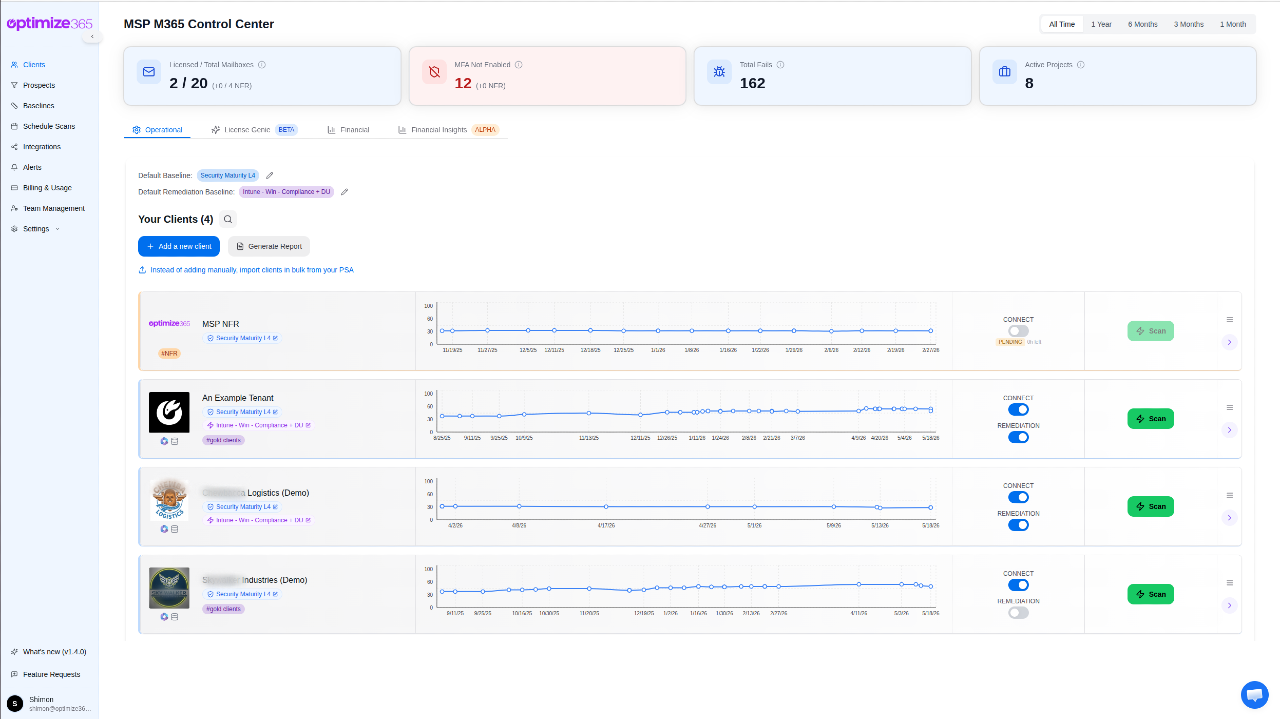
Task: Click the briefcase icon in Active Projects card
Action: coord(1004,72)
